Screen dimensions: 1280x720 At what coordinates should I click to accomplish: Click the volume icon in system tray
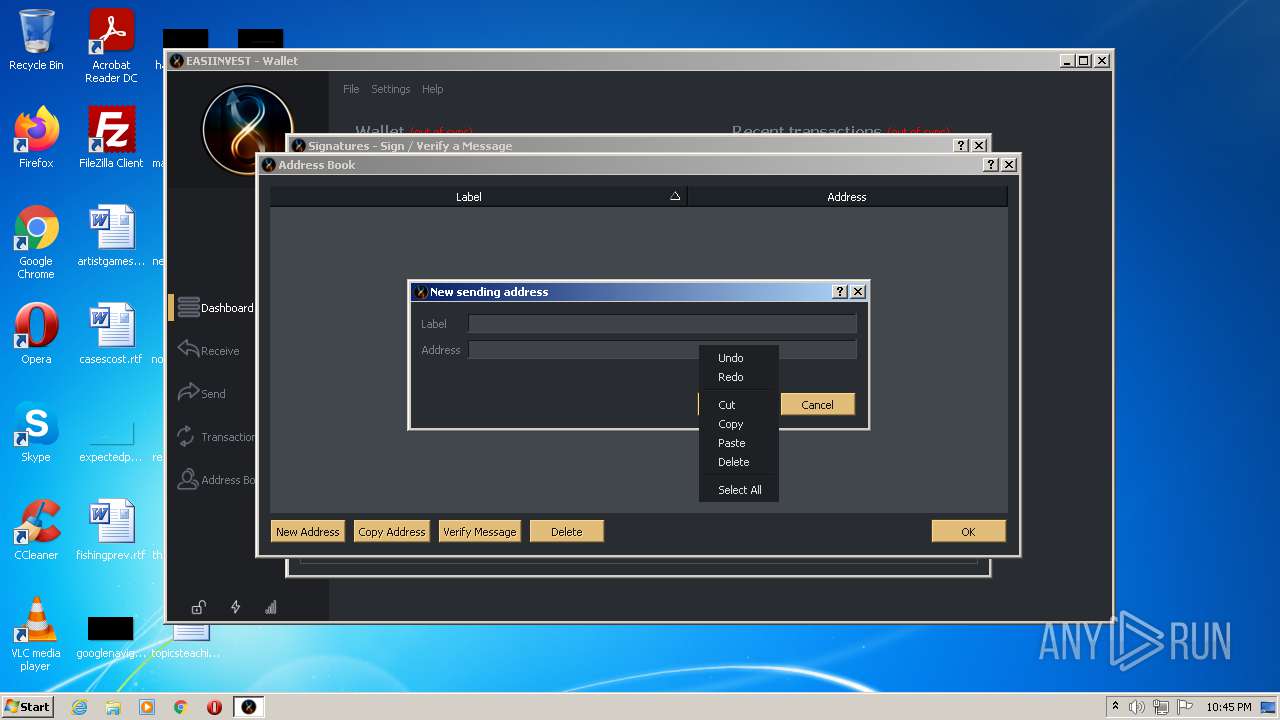1137,707
